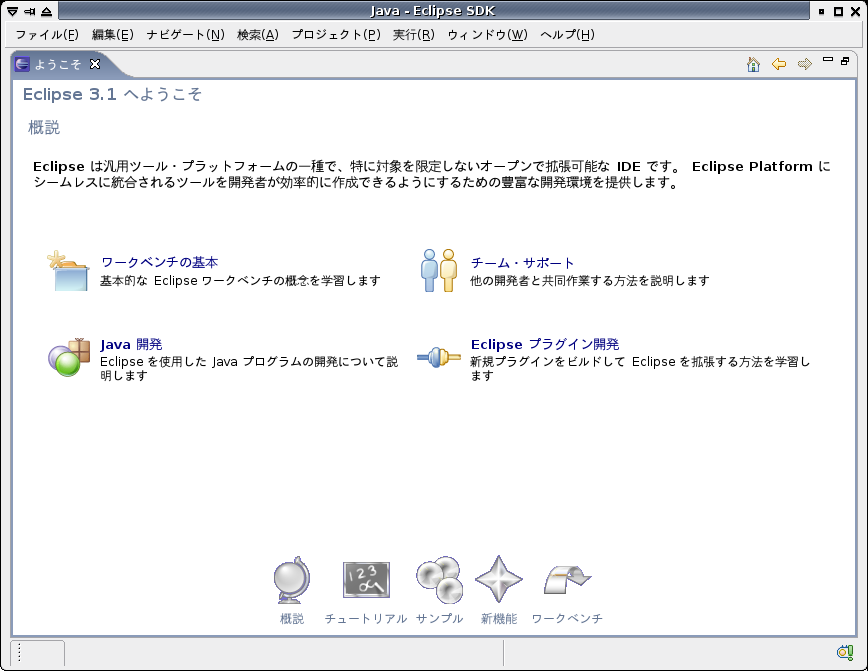Click the サンプル spheres icon
The height and width of the screenshot is (671, 868).
pyautogui.click(x=440, y=580)
